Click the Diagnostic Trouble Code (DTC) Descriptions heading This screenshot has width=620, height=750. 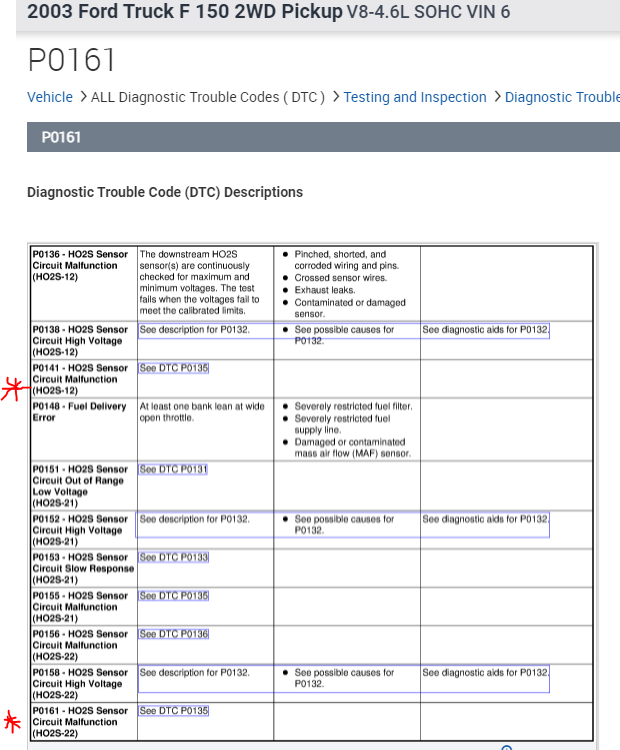point(165,192)
